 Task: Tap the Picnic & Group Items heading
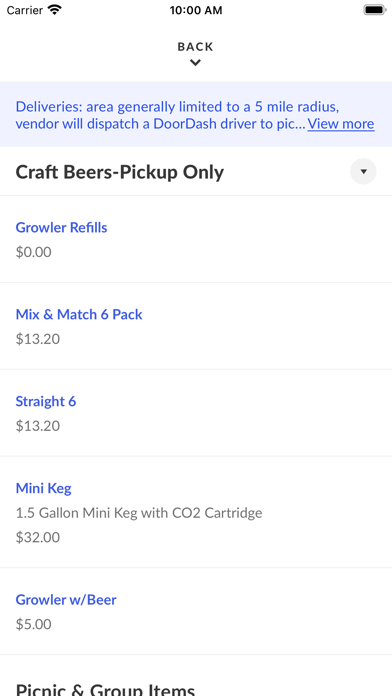[106, 689]
